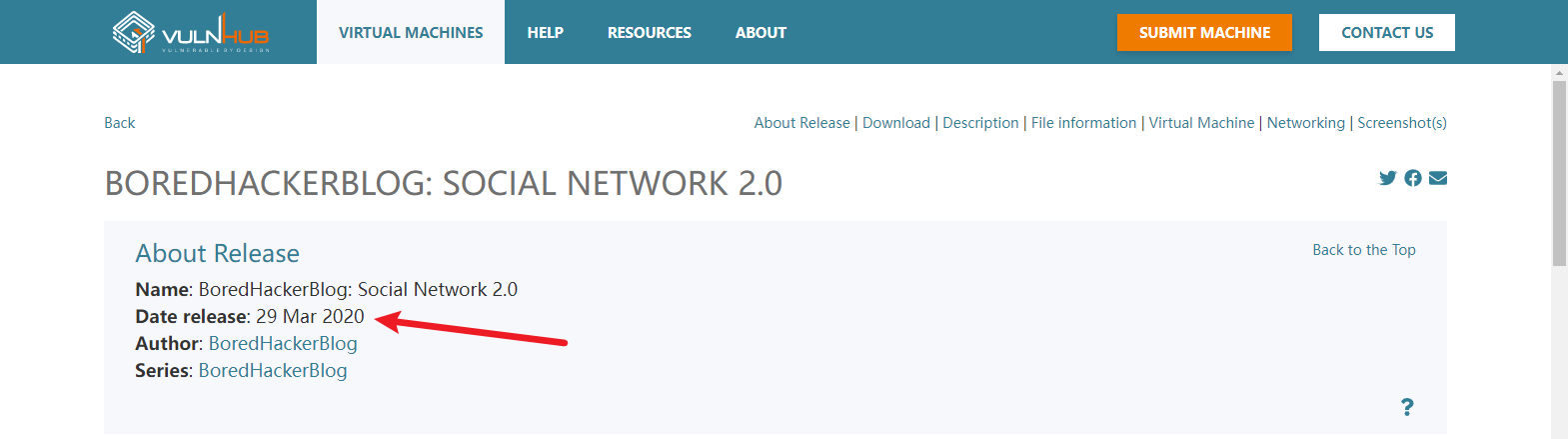Viewport: 1568px width, 439px height.
Task: Jump to File information section link
Action: pyautogui.click(x=1084, y=123)
